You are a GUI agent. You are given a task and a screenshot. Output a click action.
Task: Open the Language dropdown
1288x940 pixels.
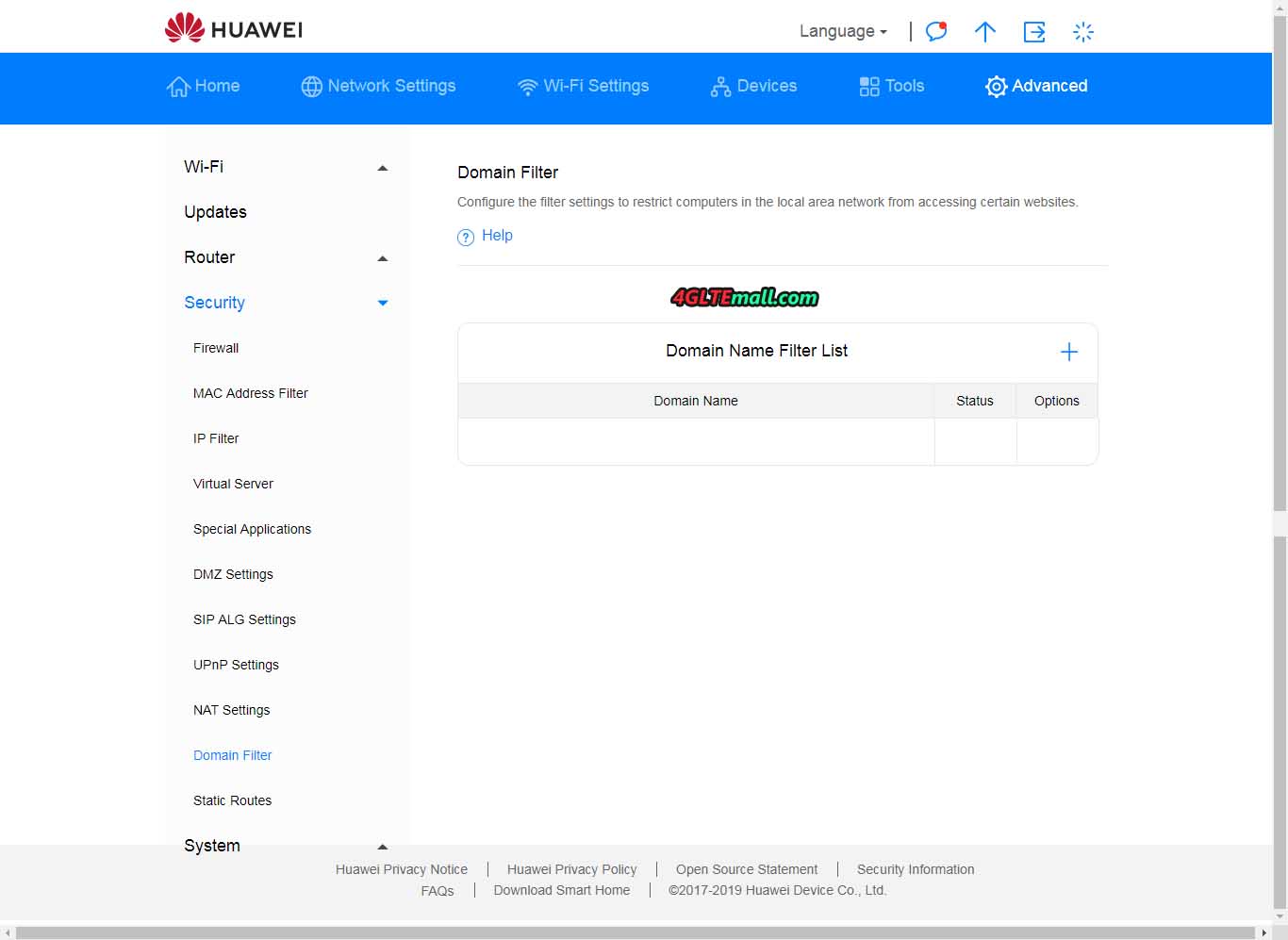tap(842, 31)
